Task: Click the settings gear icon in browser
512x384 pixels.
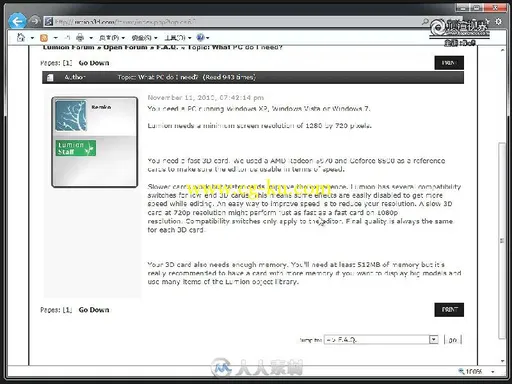Action: pyautogui.click(x=498, y=22)
